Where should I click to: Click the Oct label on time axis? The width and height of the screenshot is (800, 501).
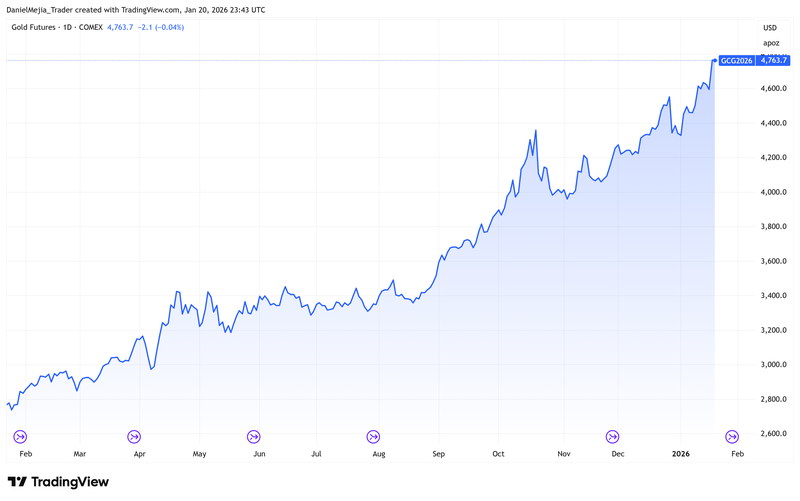[499, 453]
